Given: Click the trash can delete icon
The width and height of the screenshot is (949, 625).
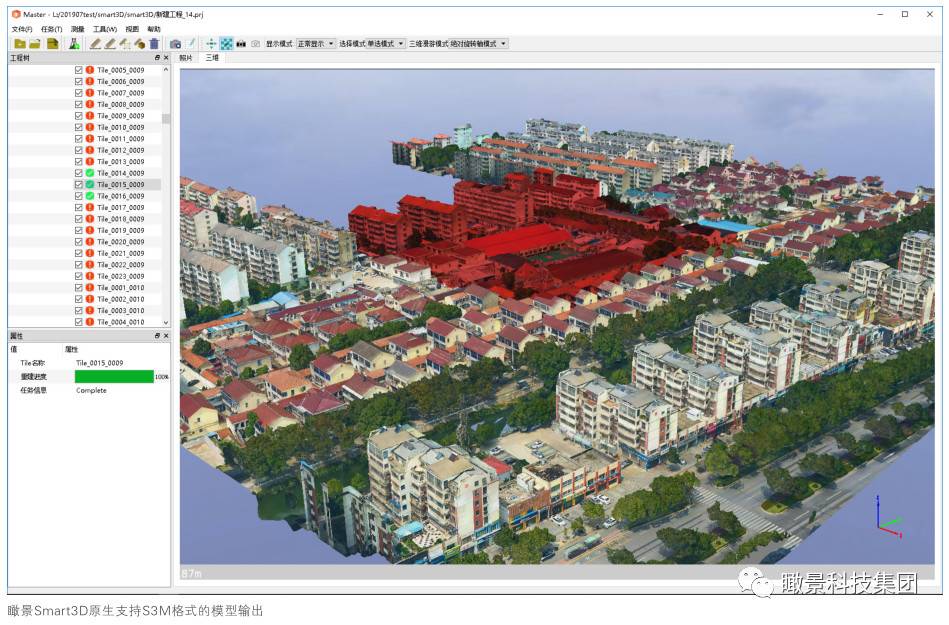Looking at the screenshot, I should (x=154, y=44).
